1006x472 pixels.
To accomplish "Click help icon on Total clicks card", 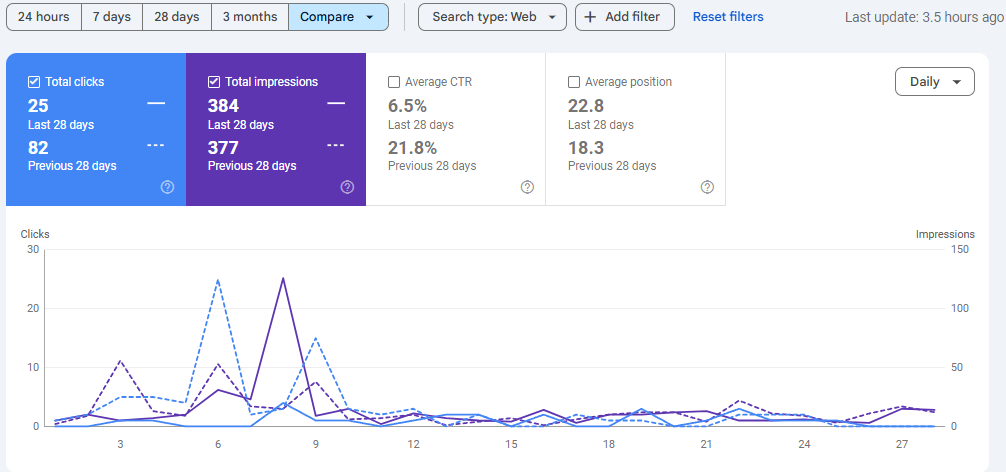I will coord(167,187).
